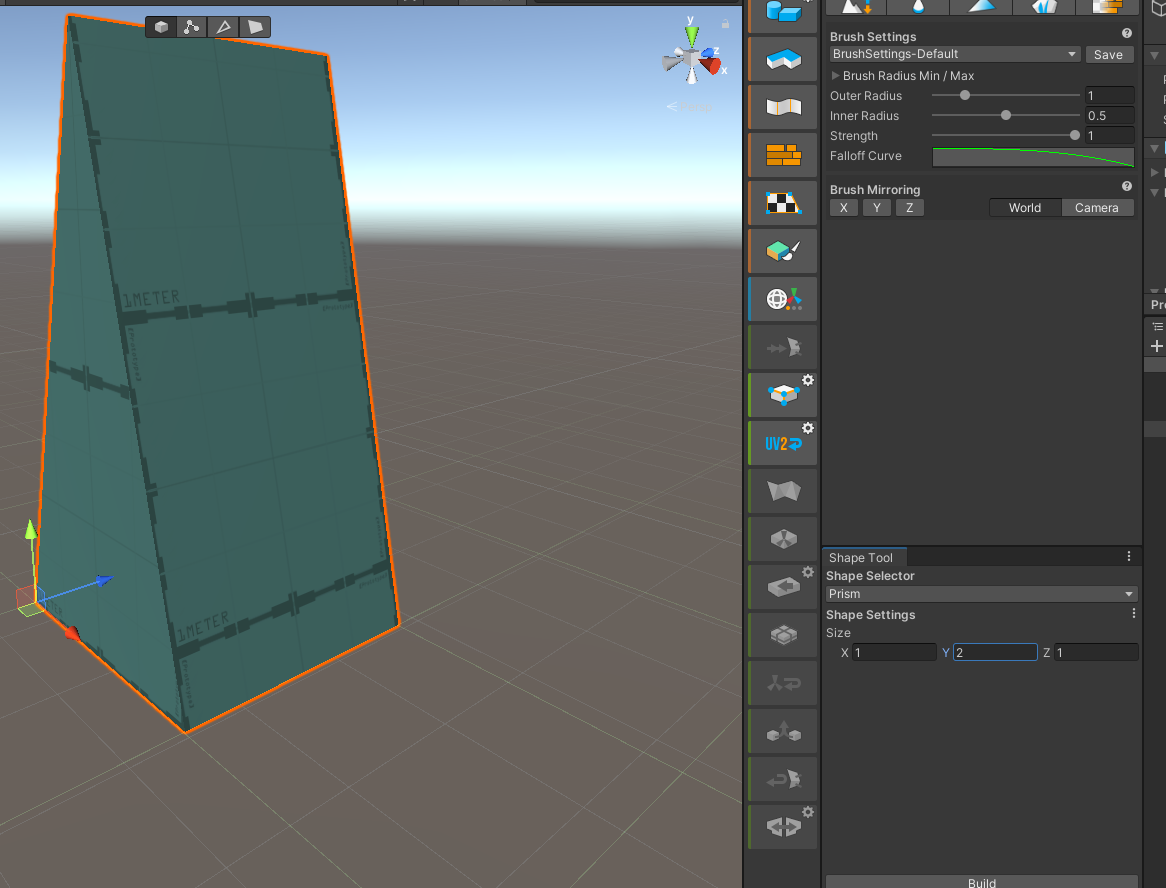Open the Prism shape selector dropdown

(980, 593)
